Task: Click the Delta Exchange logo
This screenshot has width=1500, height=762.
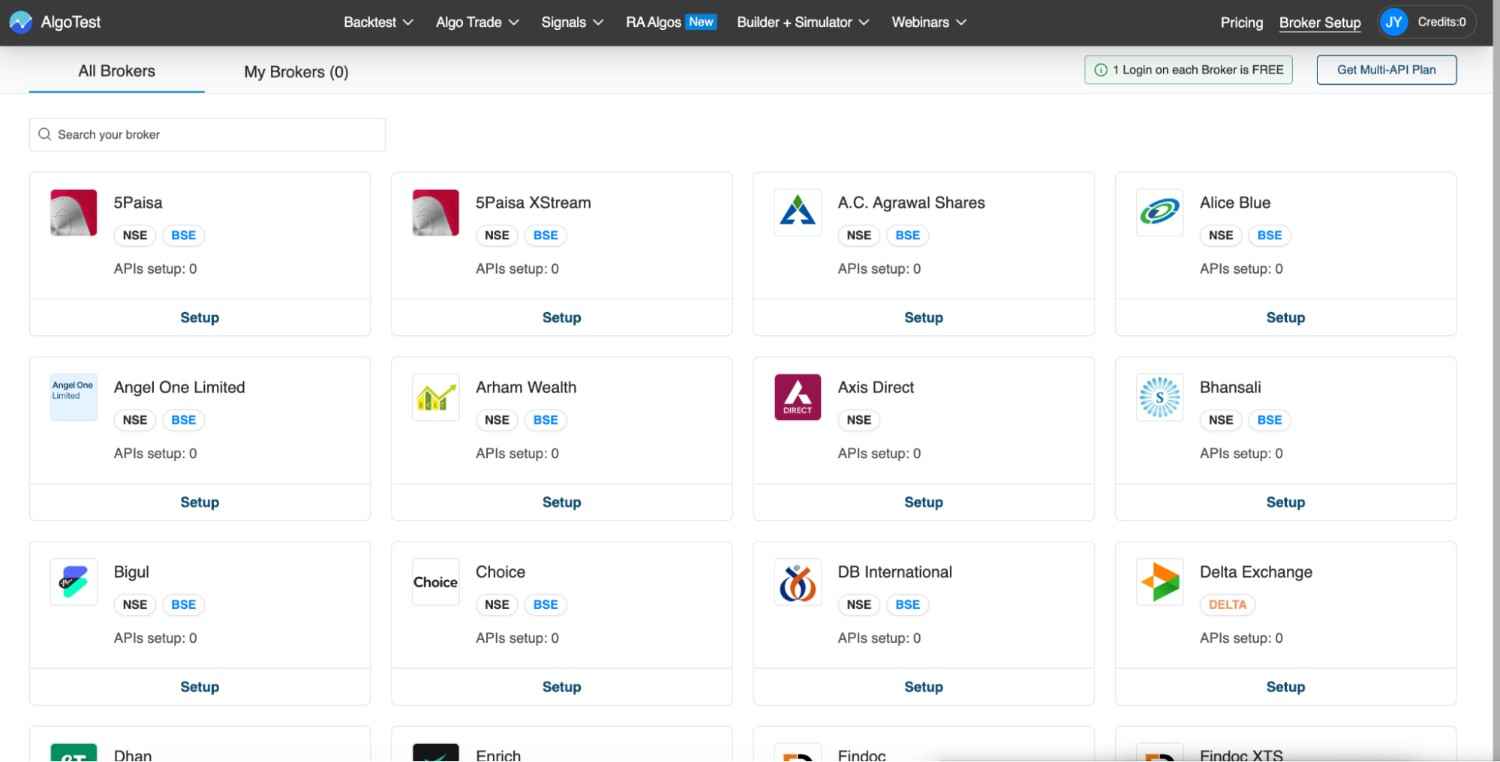Action: pos(1160,582)
